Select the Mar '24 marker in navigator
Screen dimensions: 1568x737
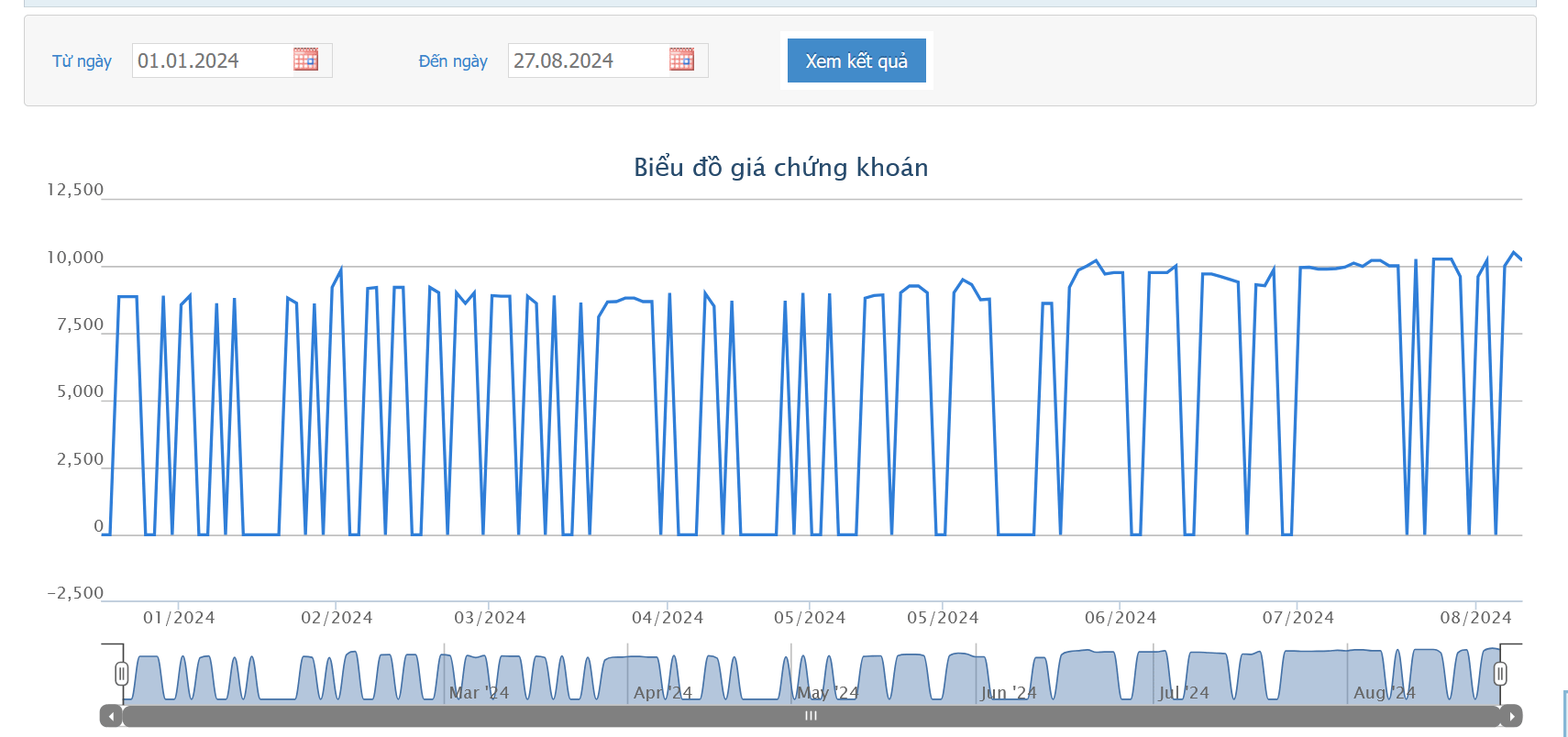point(479,693)
